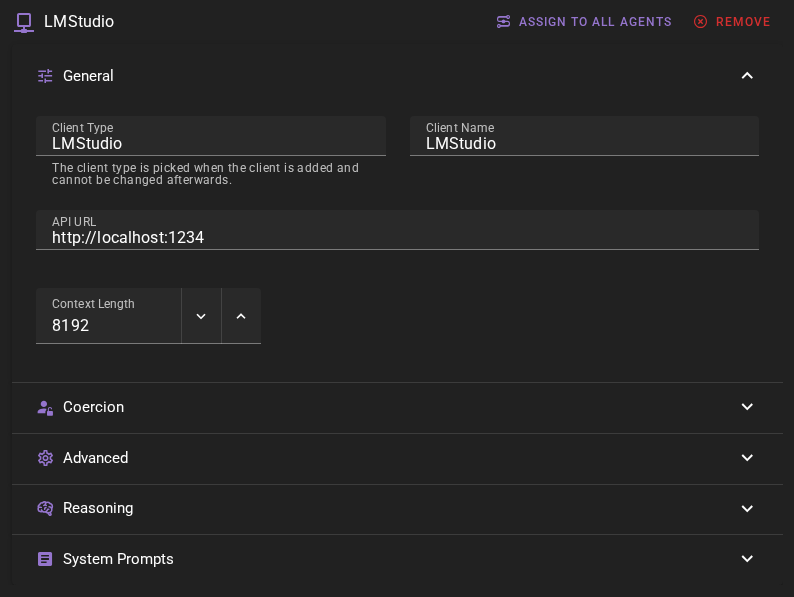
Task: Collapse the General section chevron
Action: pyautogui.click(x=747, y=76)
